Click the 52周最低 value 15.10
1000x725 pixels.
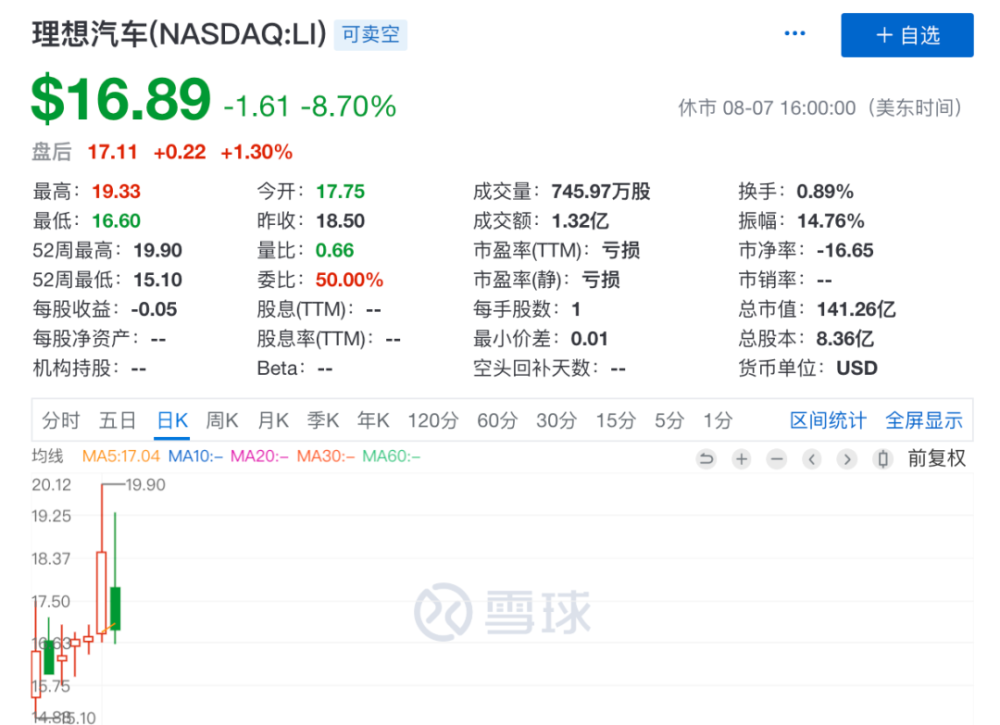(x=158, y=279)
